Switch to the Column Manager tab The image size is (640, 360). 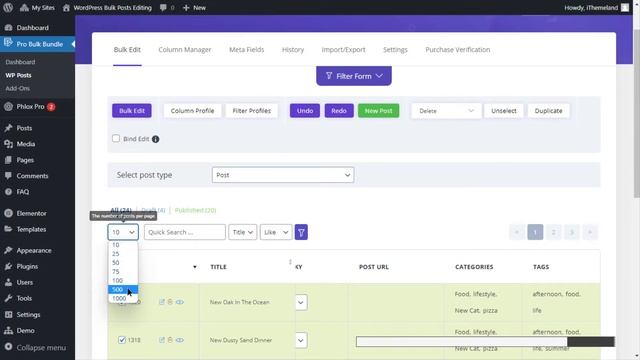click(x=184, y=50)
